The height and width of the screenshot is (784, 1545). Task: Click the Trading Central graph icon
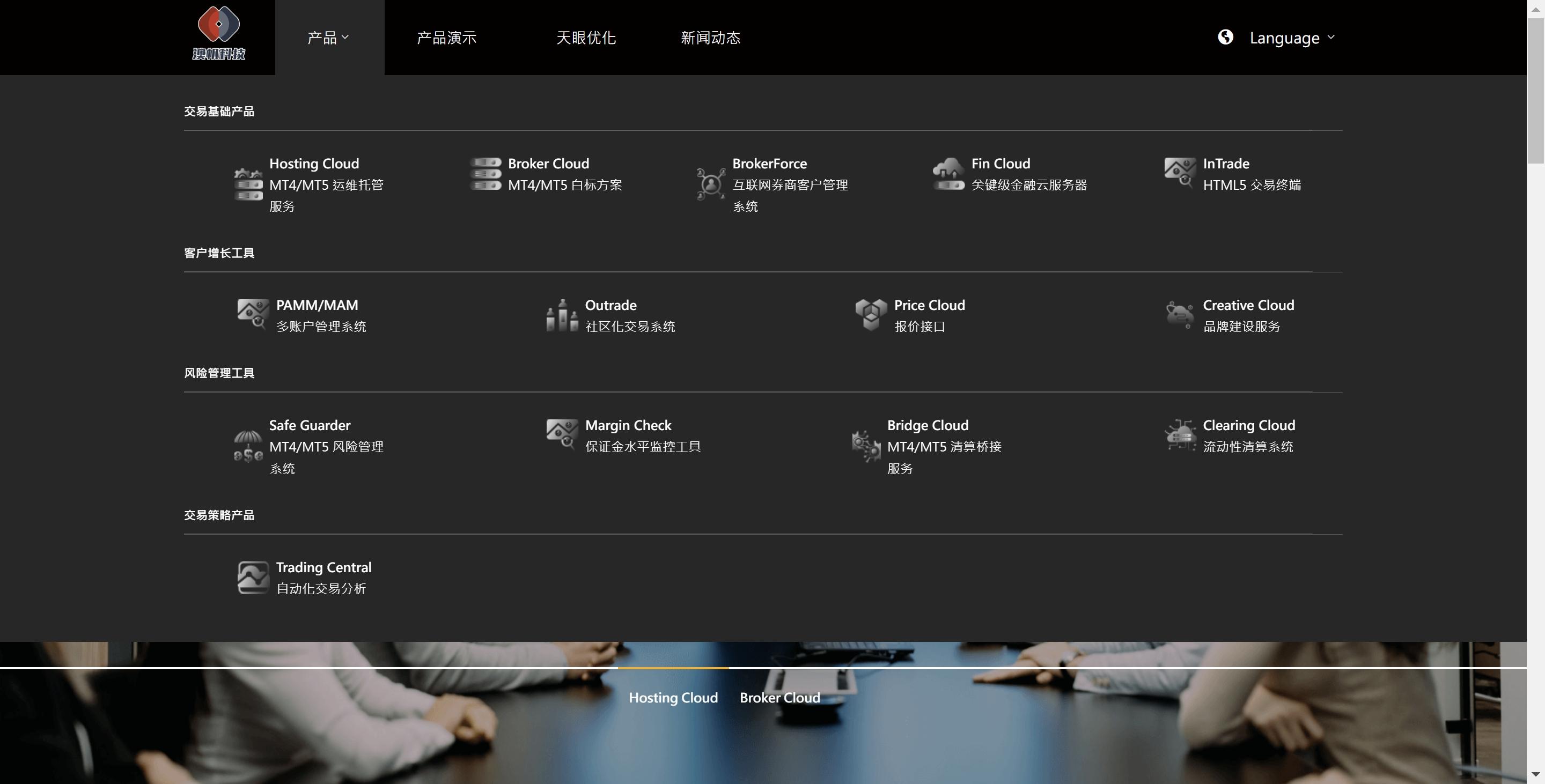(253, 578)
